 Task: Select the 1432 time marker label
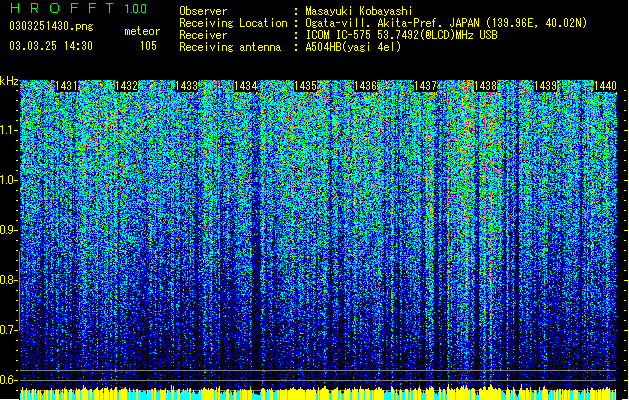[x=126, y=86]
